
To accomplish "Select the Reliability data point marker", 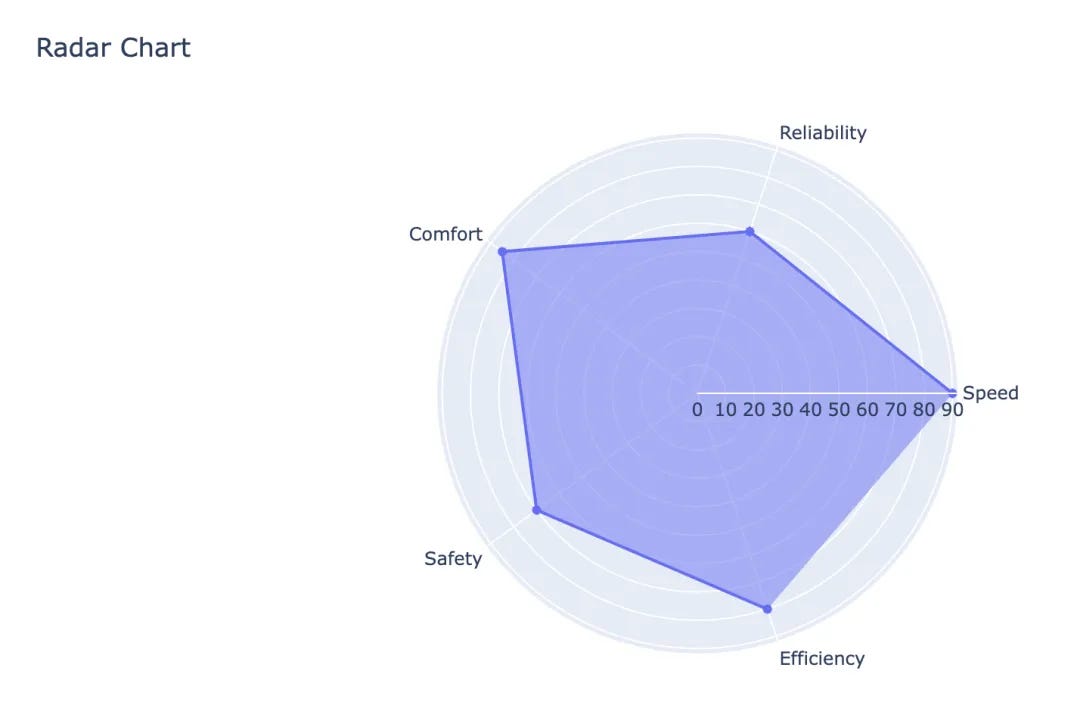I will tap(749, 232).
